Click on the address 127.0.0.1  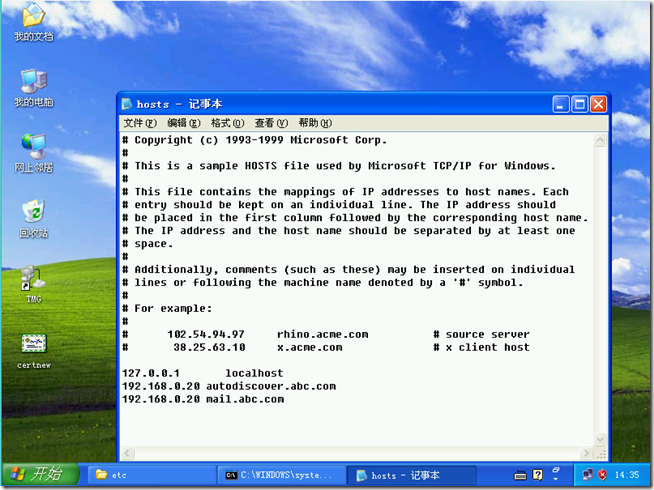point(151,373)
